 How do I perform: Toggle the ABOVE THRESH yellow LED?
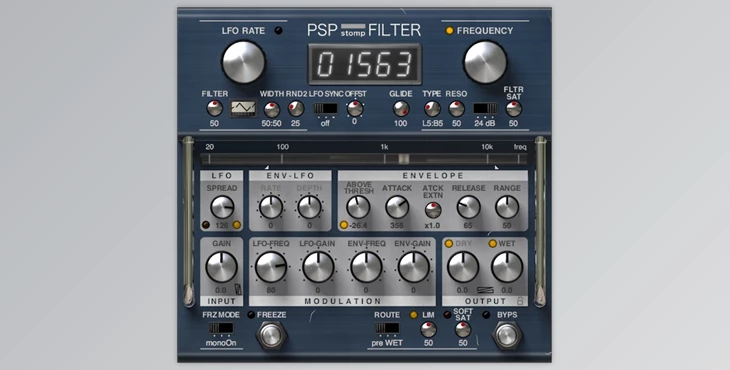[x=344, y=225]
